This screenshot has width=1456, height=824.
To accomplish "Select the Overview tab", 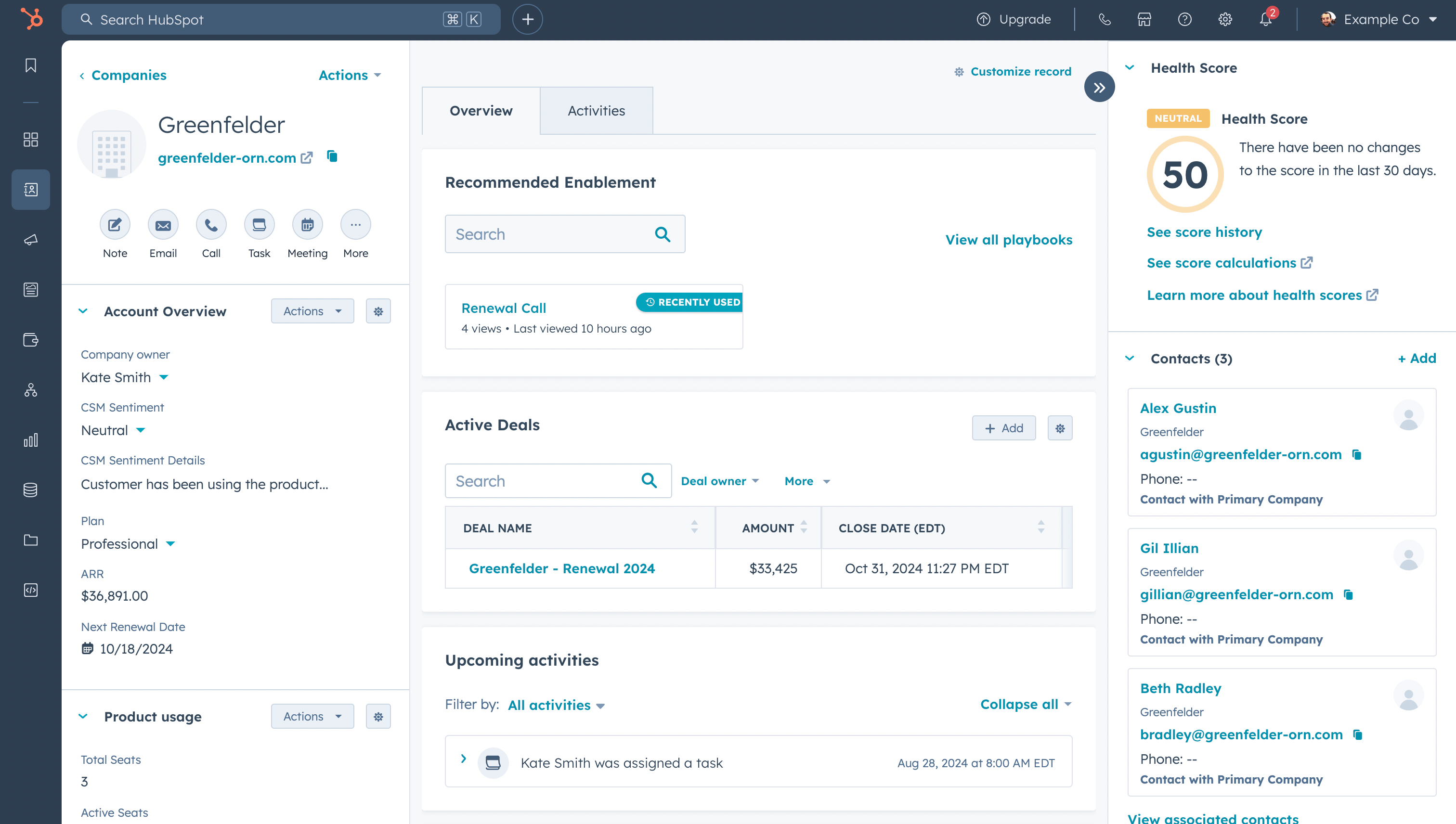I will [x=481, y=111].
